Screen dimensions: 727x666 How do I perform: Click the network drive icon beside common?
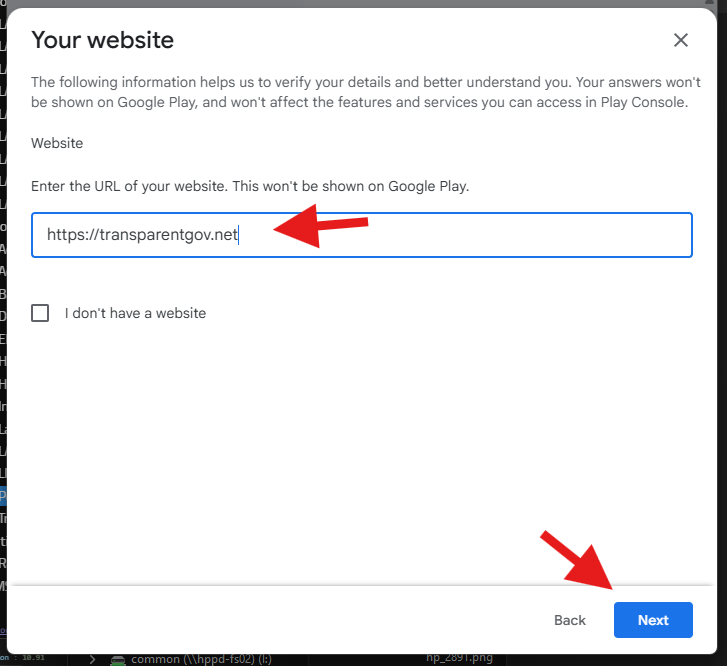118,659
